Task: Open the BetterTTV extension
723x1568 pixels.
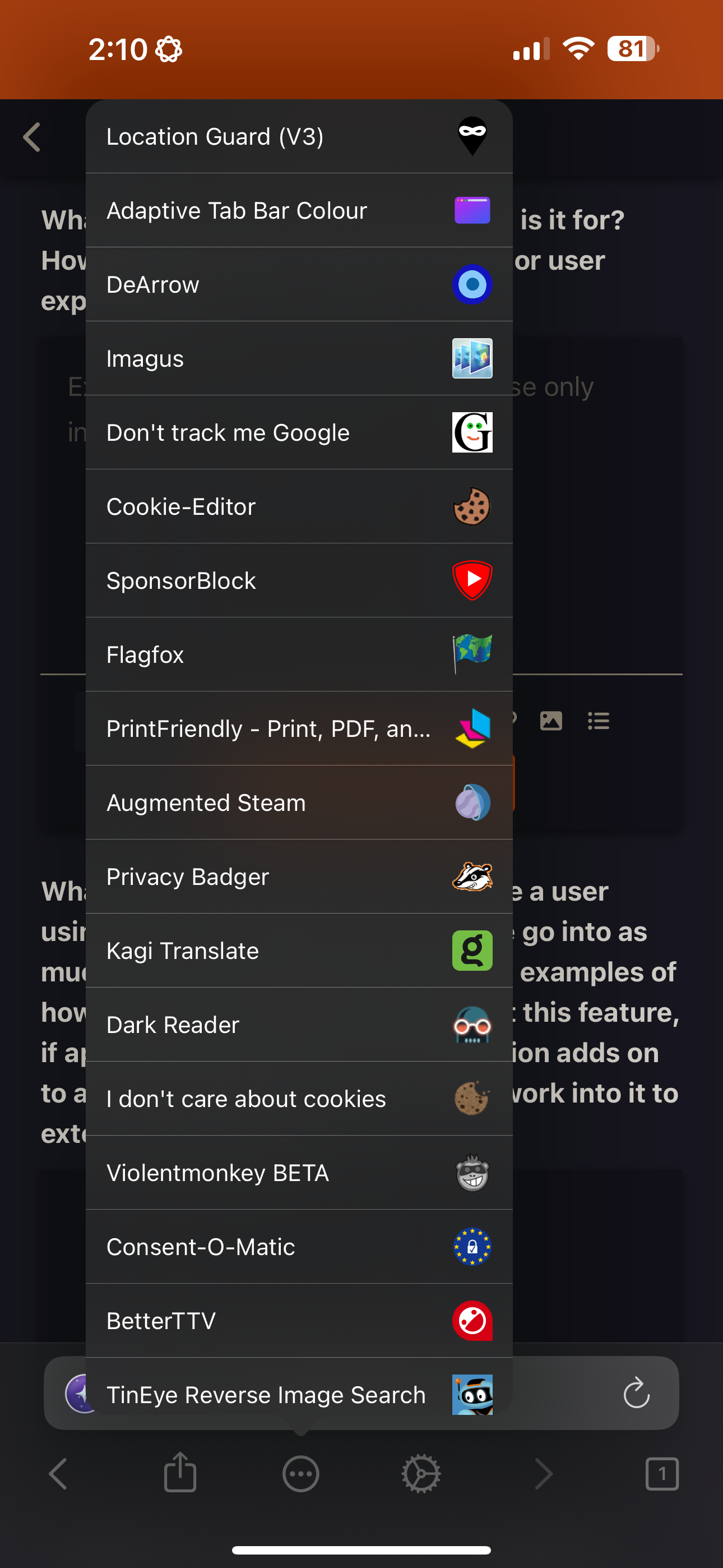Action: [298, 1321]
